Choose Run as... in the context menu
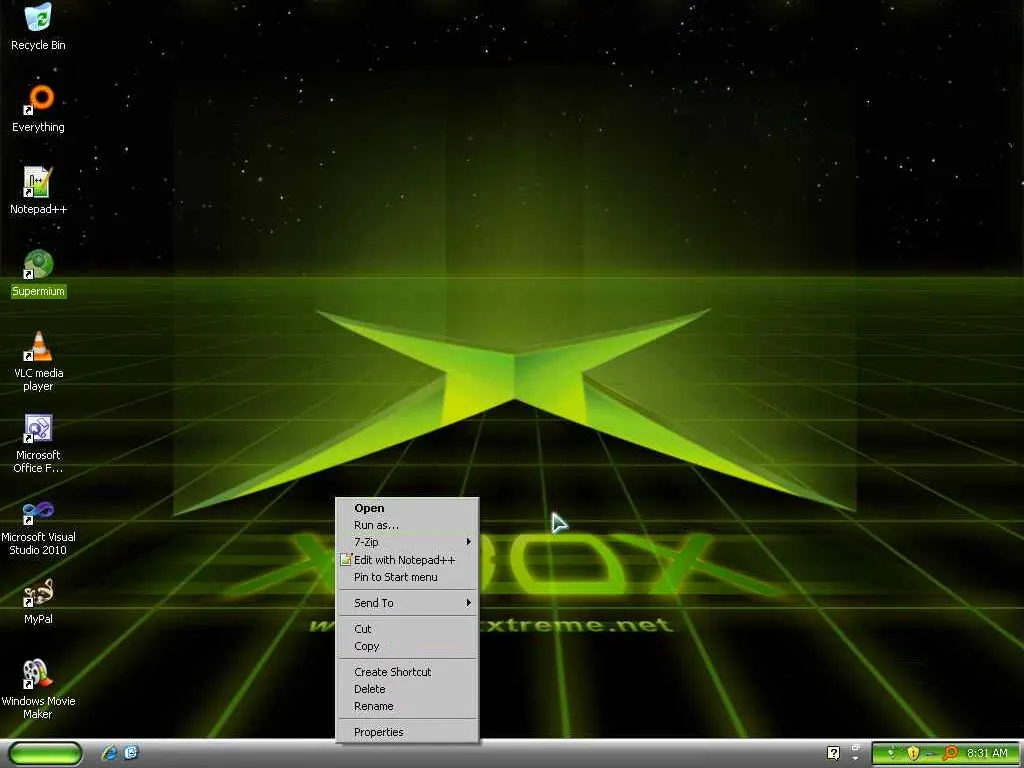 point(407,525)
